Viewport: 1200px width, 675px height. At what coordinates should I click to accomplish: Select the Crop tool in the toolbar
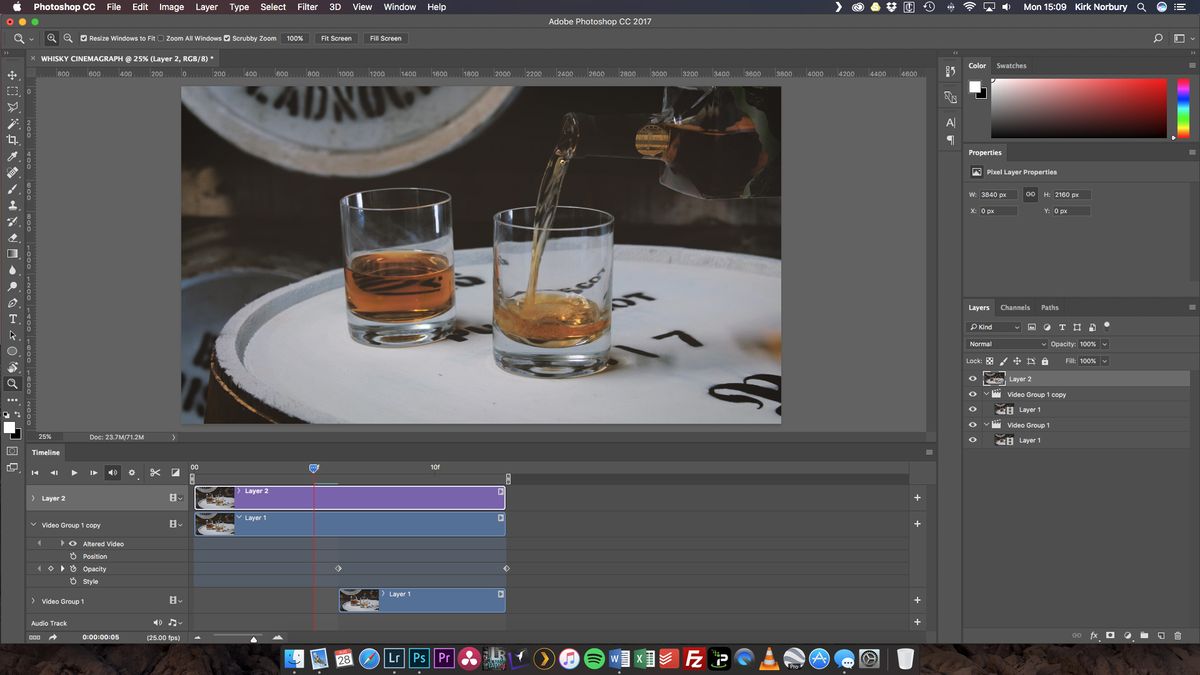(x=12, y=139)
